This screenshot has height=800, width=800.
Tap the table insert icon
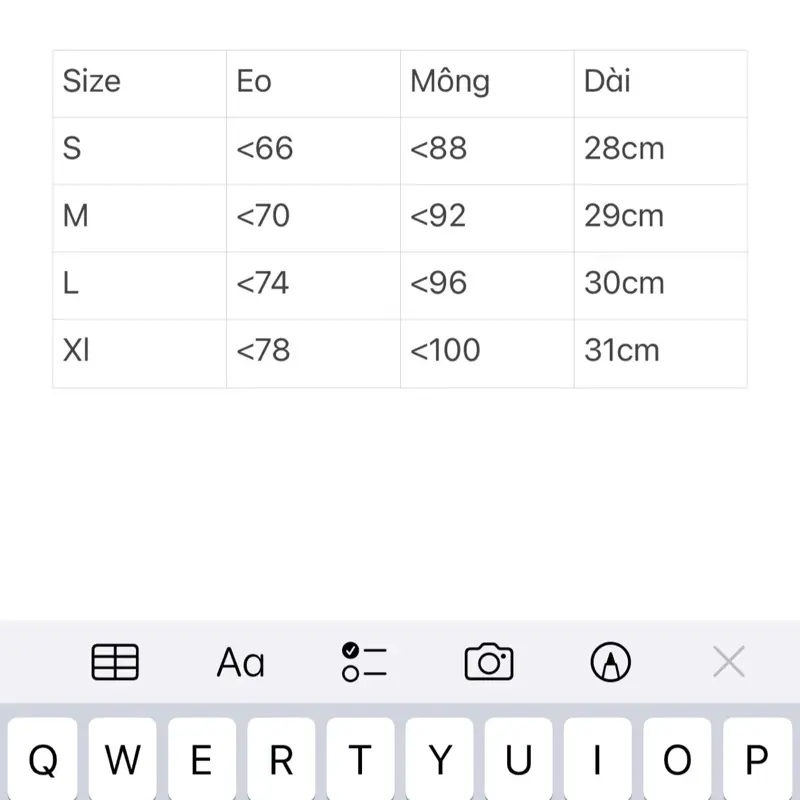[115, 662]
